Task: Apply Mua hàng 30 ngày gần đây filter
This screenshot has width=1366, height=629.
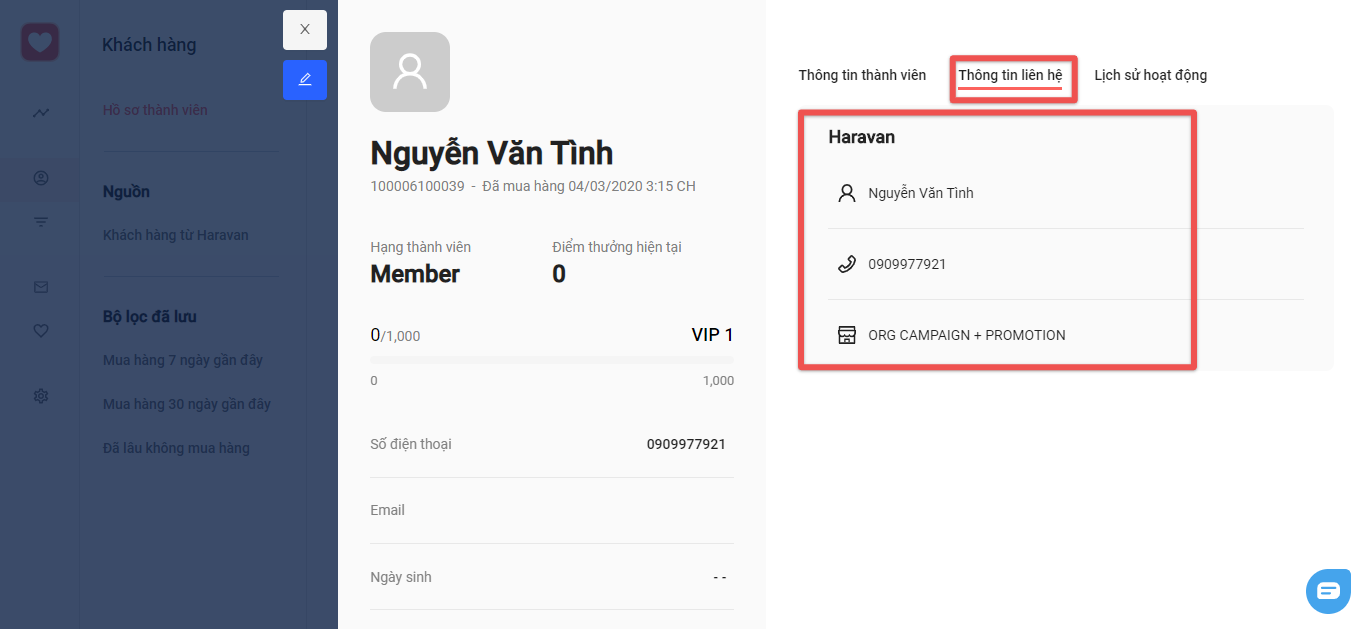Action: point(187,404)
